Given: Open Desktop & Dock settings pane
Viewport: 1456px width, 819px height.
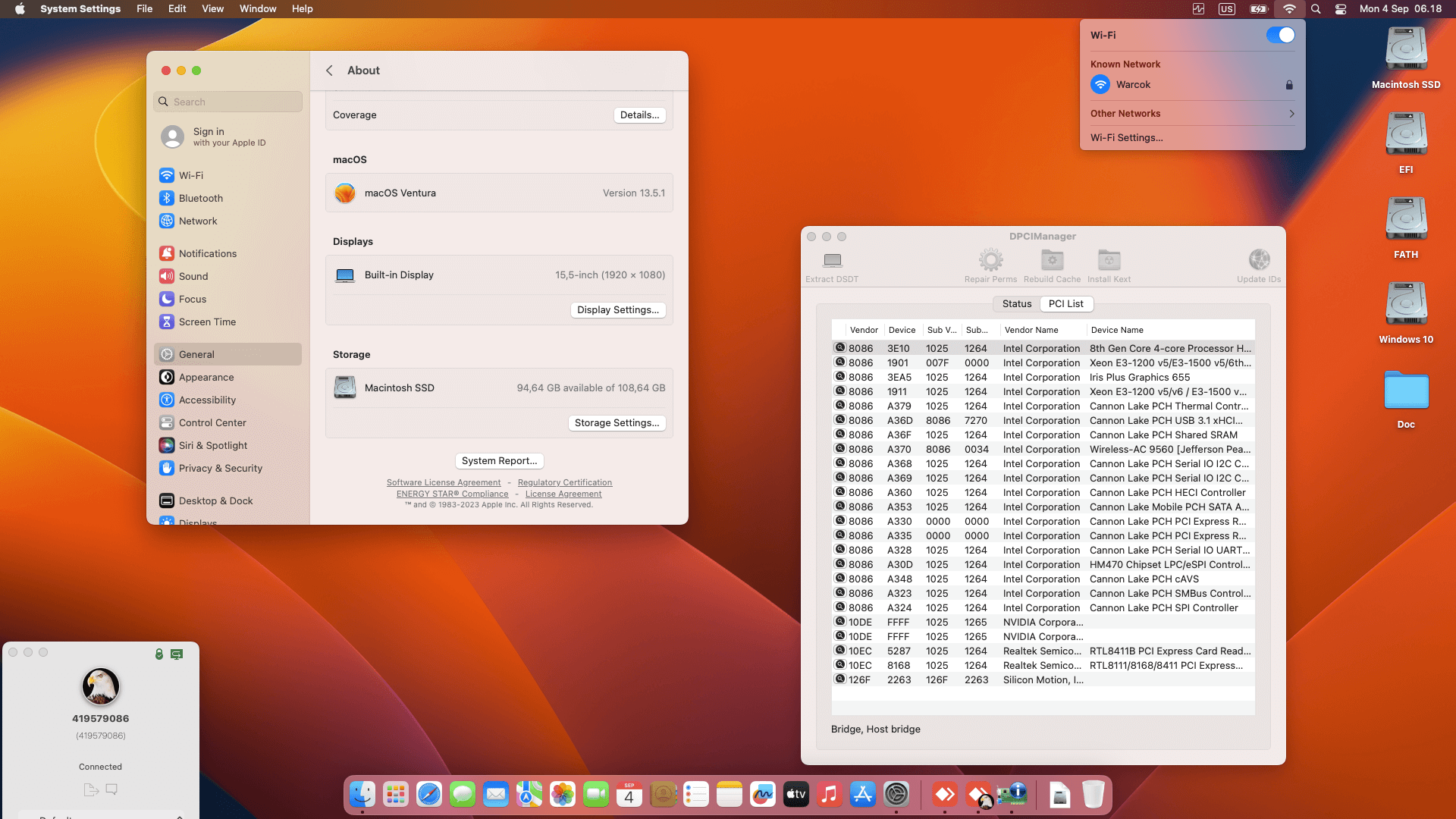Looking at the screenshot, I should (x=228, y=500).
